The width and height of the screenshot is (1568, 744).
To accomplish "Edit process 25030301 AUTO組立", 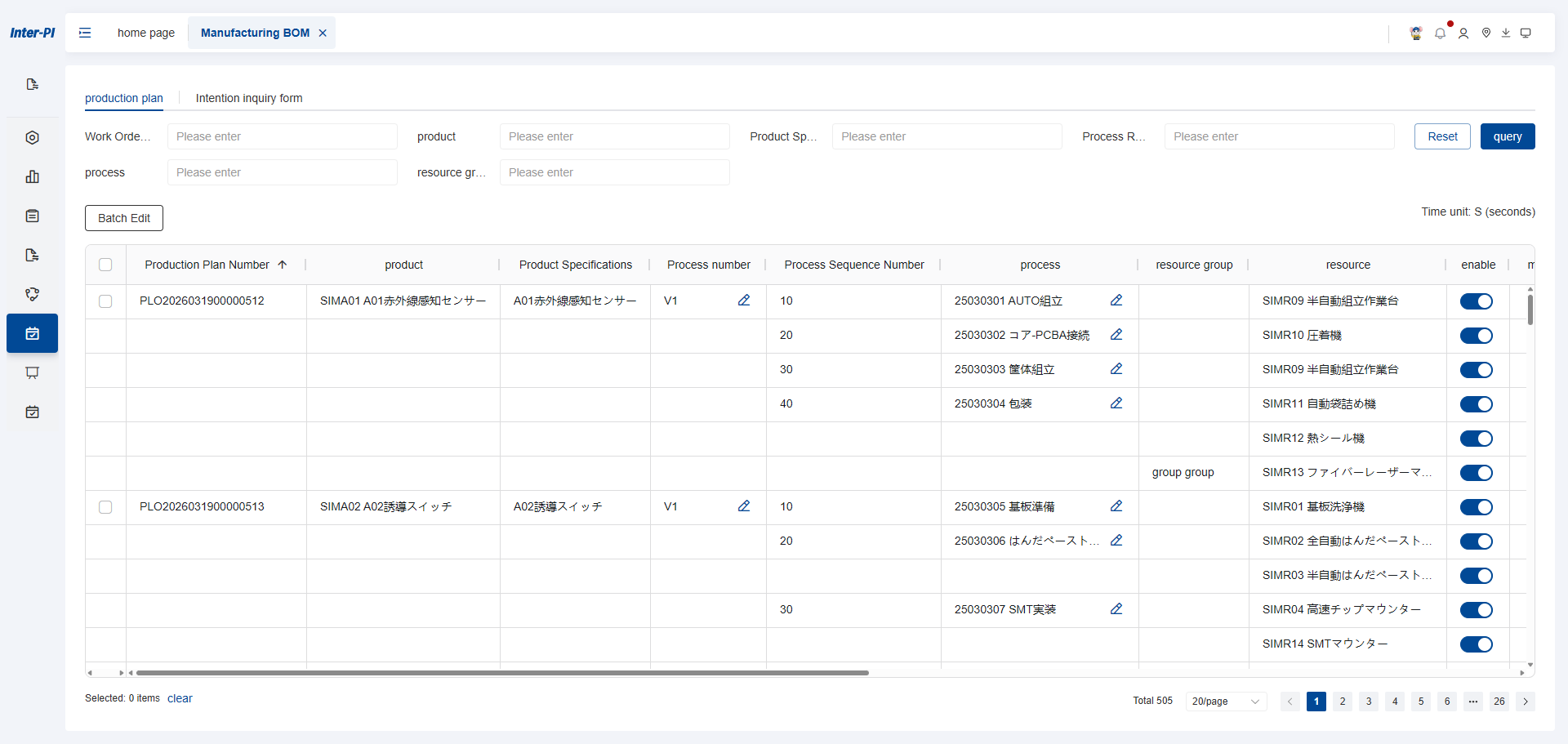I will pos(1116,301).
